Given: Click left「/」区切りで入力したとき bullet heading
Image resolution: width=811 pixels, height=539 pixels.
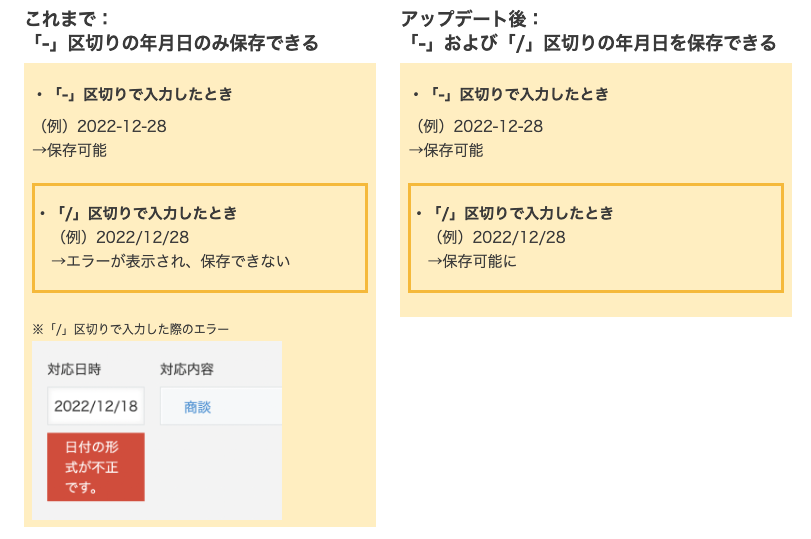Looking at the screenshot, I should 146,213.
